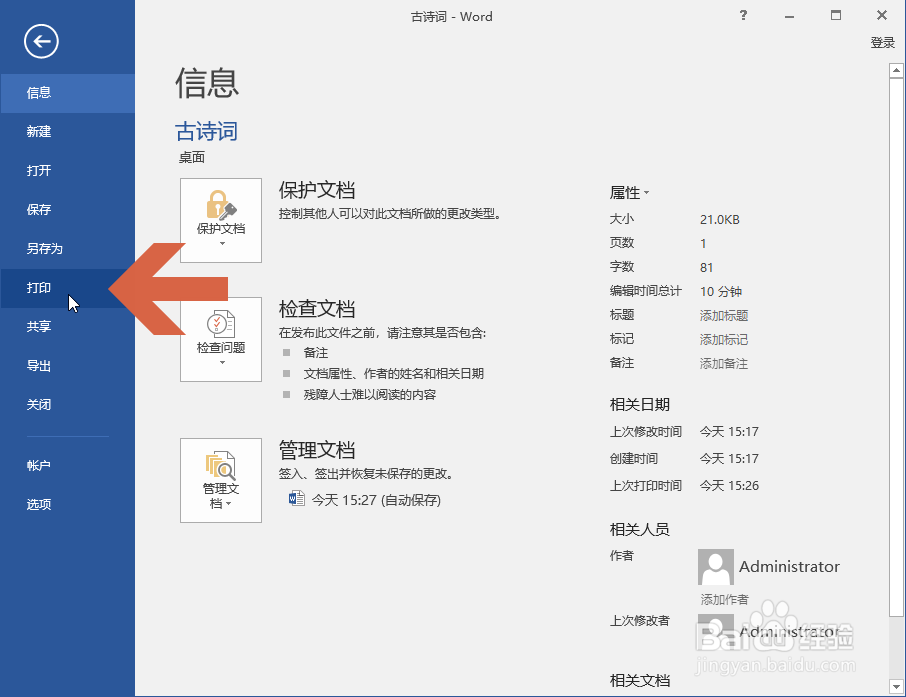906x697 pixels.
Task: Click the back arrow to leave Backstage view
Action: click(40, 42)
